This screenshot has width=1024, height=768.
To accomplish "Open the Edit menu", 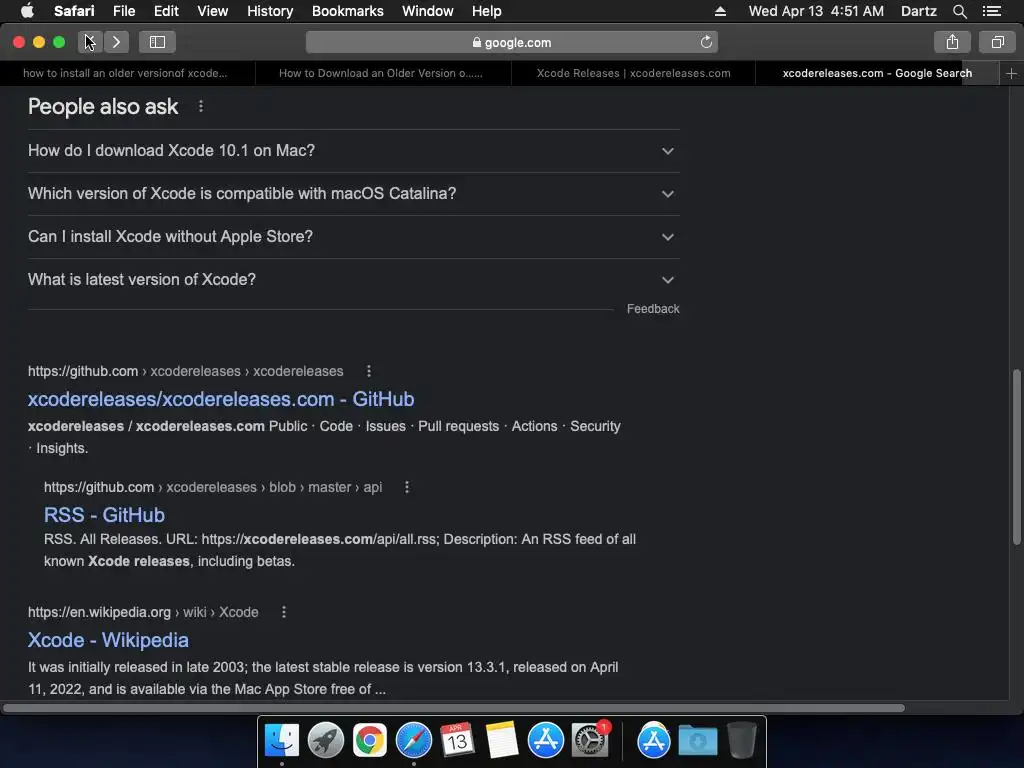I will [x=166, y=11].
